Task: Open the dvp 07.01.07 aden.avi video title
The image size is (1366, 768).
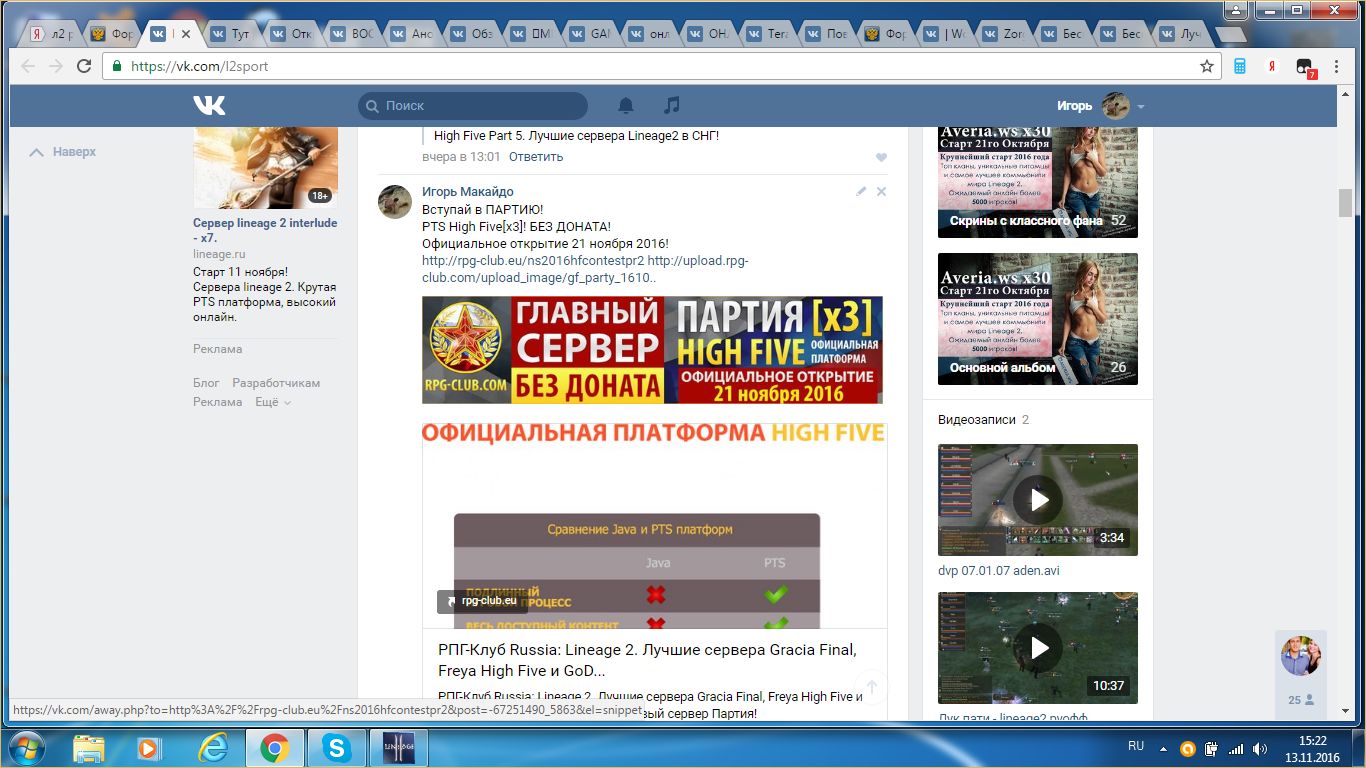Action: (x=999, y=571)
